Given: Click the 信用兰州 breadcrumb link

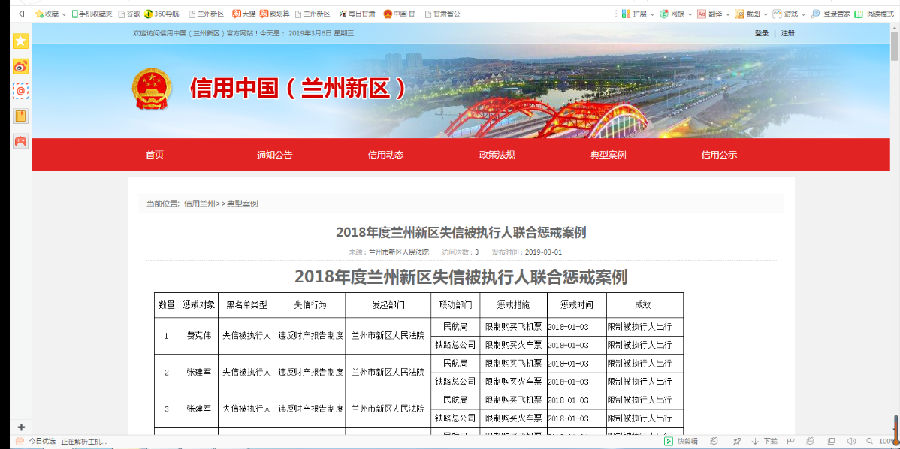Looking at the screenshot, I should [x=199, y=203].
